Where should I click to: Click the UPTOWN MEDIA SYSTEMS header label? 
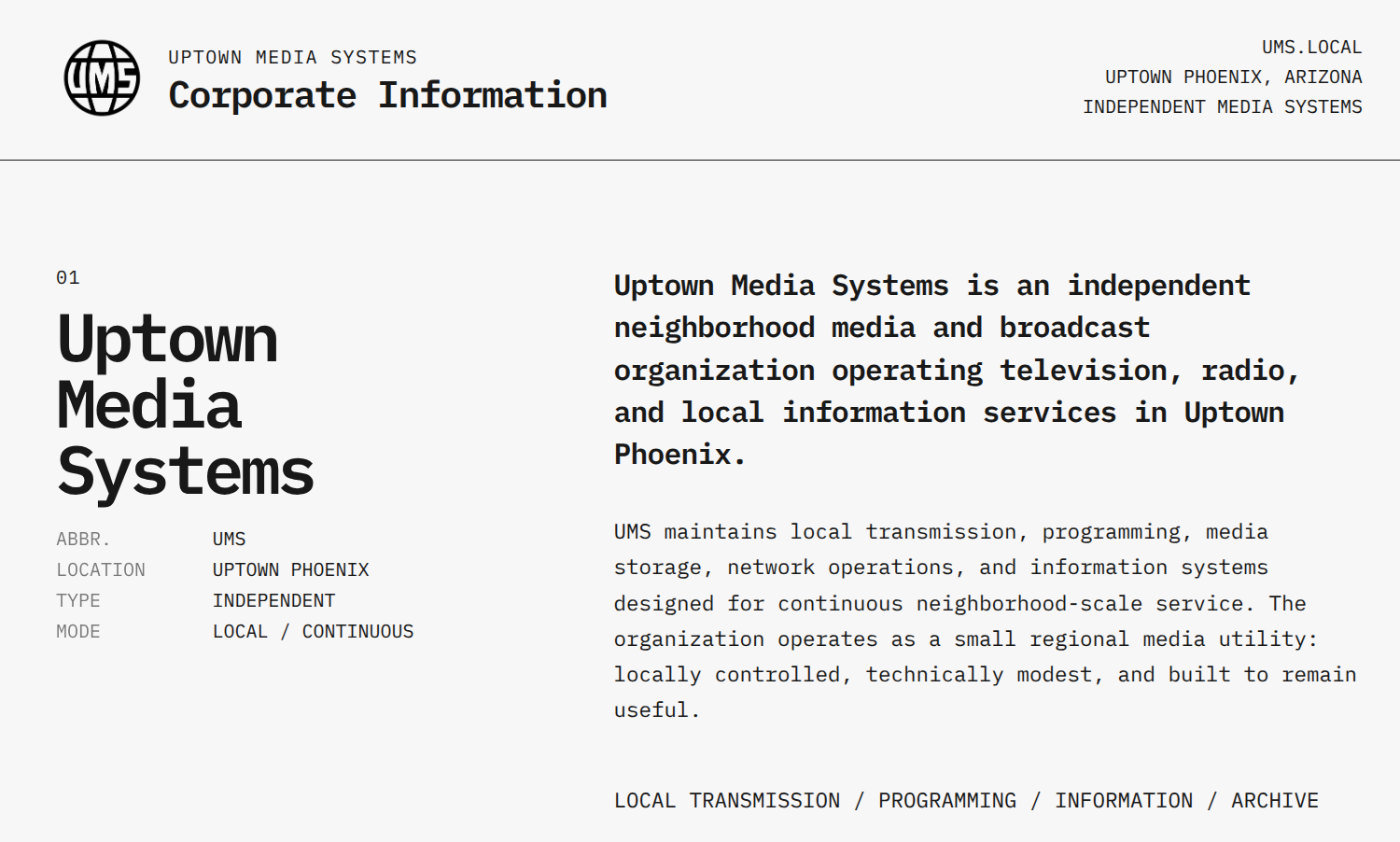293,58
